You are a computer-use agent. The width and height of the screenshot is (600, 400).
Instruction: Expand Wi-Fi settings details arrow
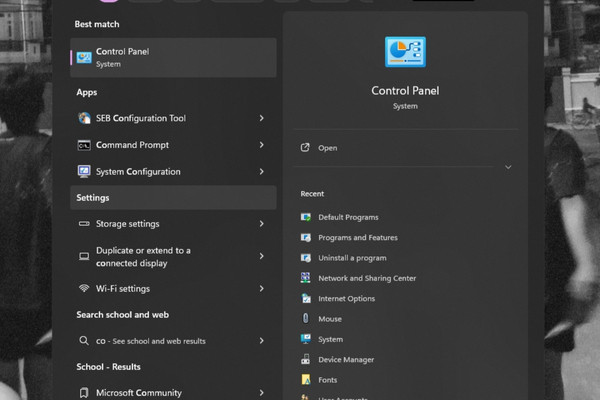pos(261,288)
